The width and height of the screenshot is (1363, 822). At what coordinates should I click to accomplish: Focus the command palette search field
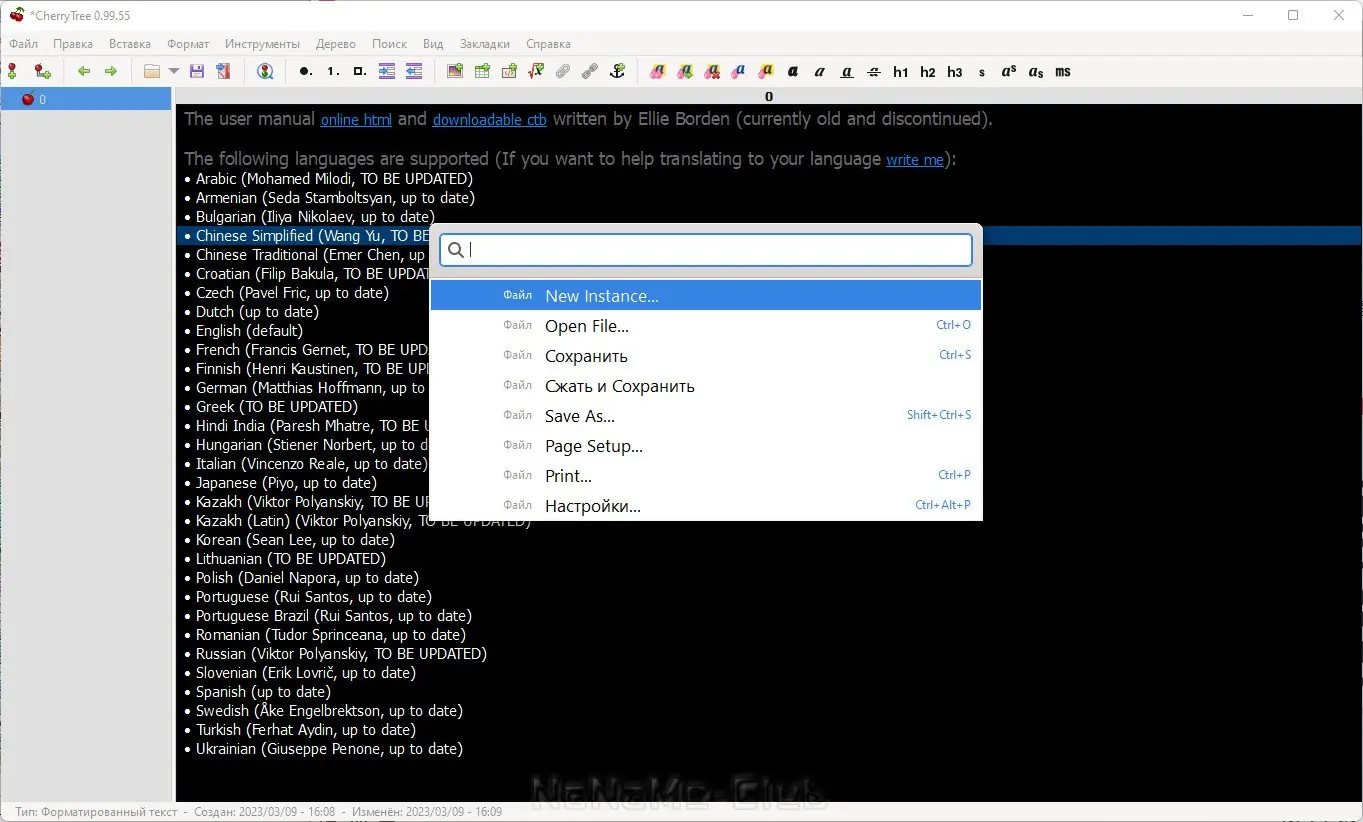[x=706, y=250]
